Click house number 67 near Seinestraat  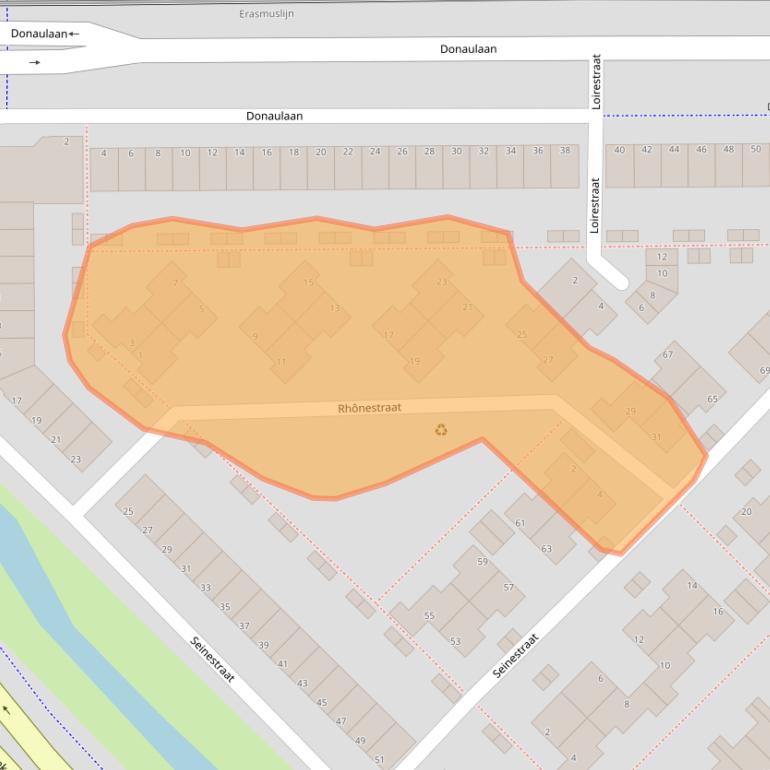(668, 355)
